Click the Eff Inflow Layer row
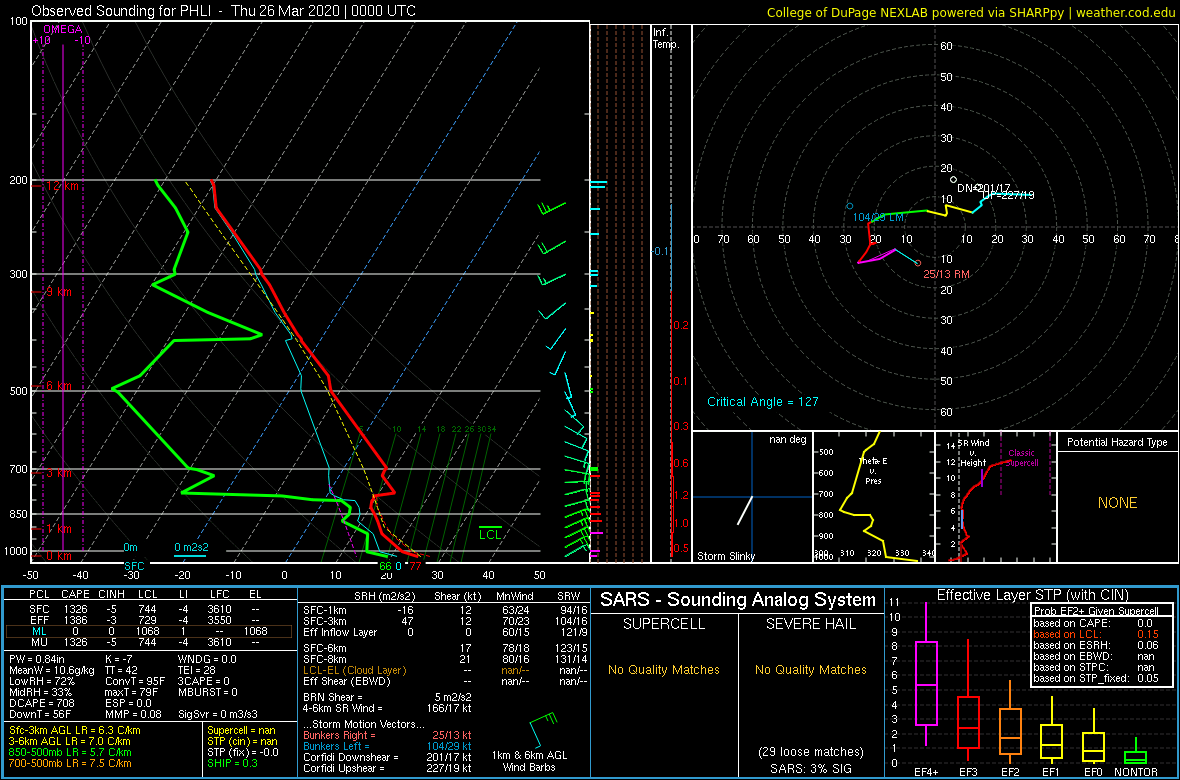1180x780 pixels. pyautogui.click(x=444, y=632)
